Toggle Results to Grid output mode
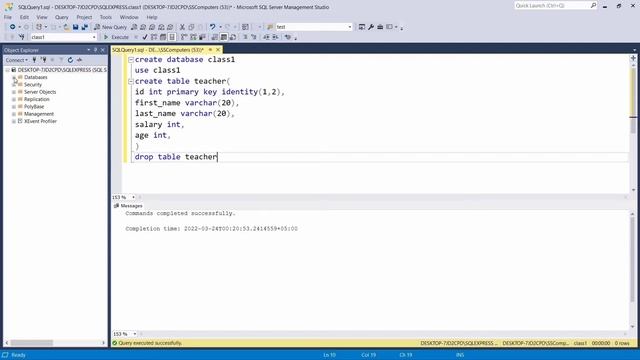Screen dimensions: 640x360 [x=224, y=37]
